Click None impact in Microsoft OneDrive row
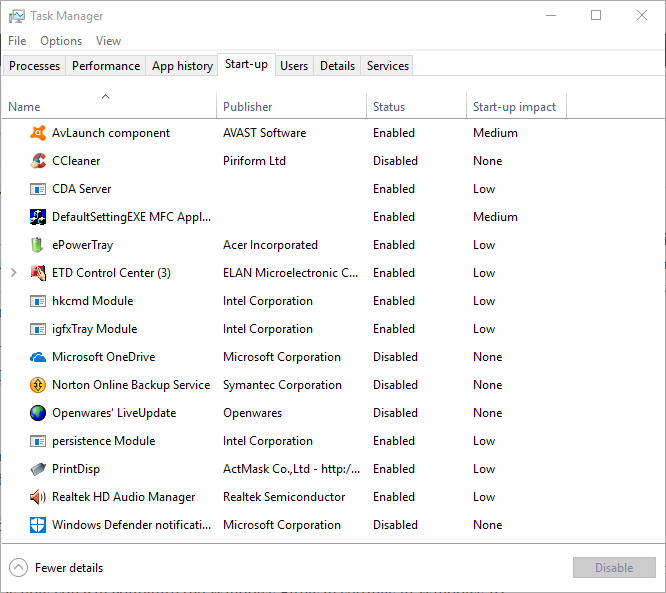The width and height of the screenshot is (666, 593). pos(488,357)
